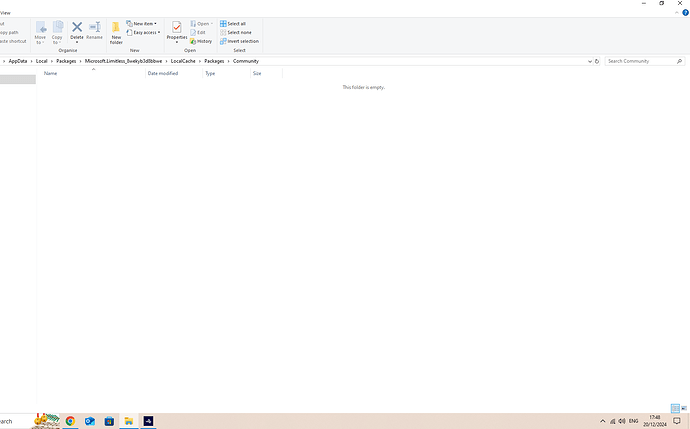This screenshot has width=690, height=429.
Task: Open file History
Action: coord(201,41)
